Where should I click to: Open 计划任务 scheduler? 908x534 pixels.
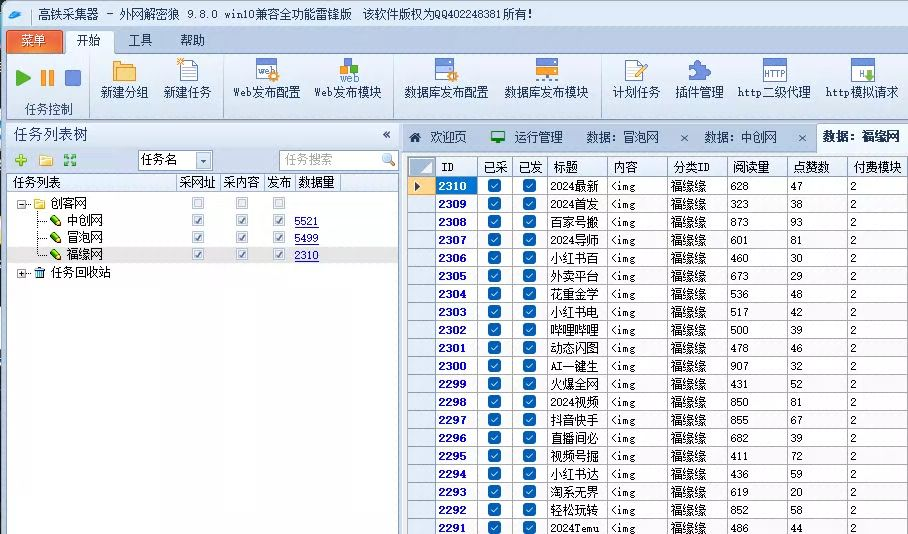pos(636,79)
